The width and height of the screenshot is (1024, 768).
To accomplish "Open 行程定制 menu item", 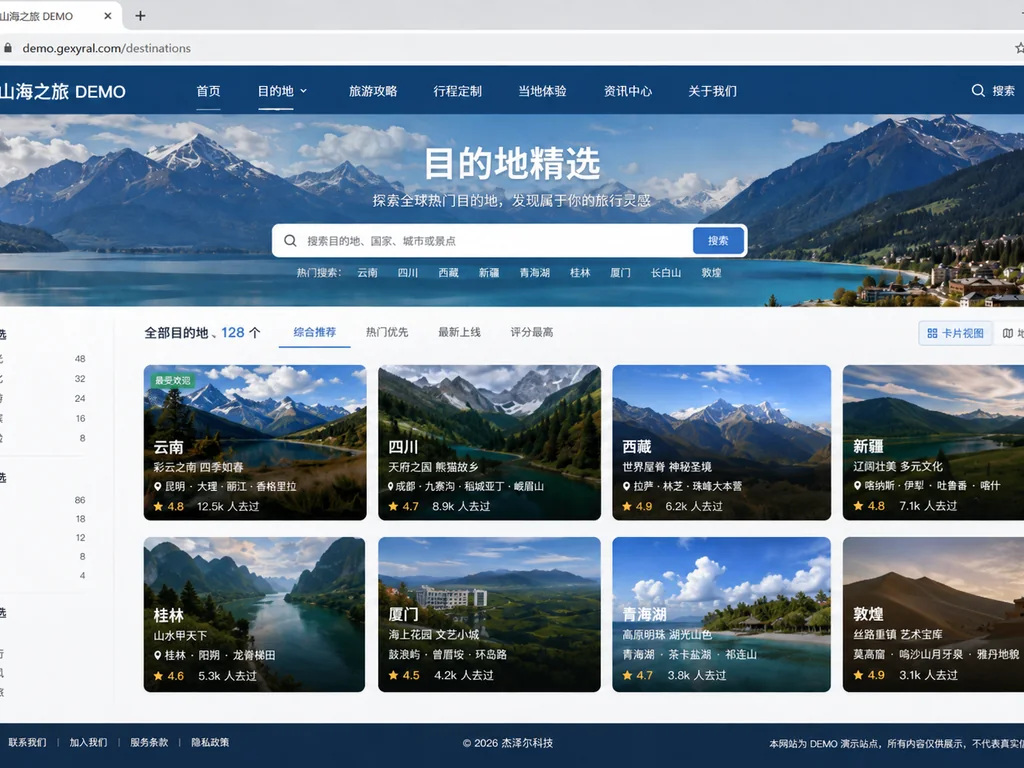I will point(457,91).
